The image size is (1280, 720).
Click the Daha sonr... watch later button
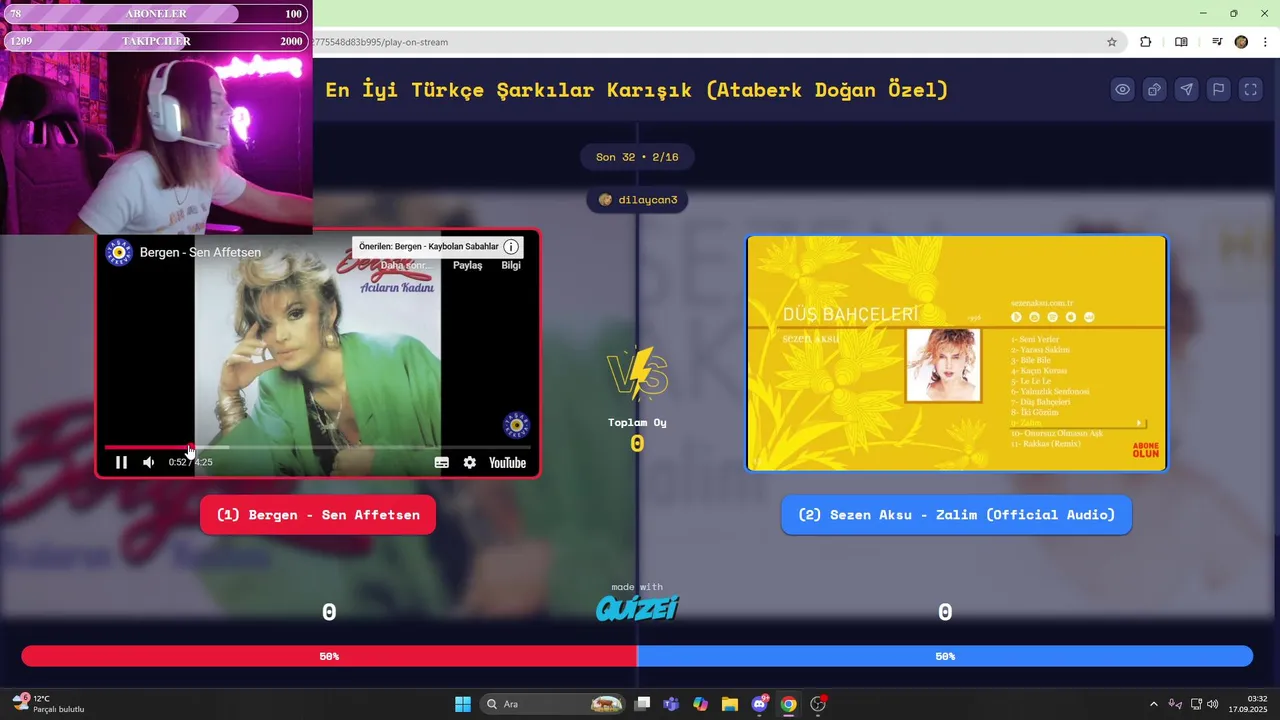405,265
